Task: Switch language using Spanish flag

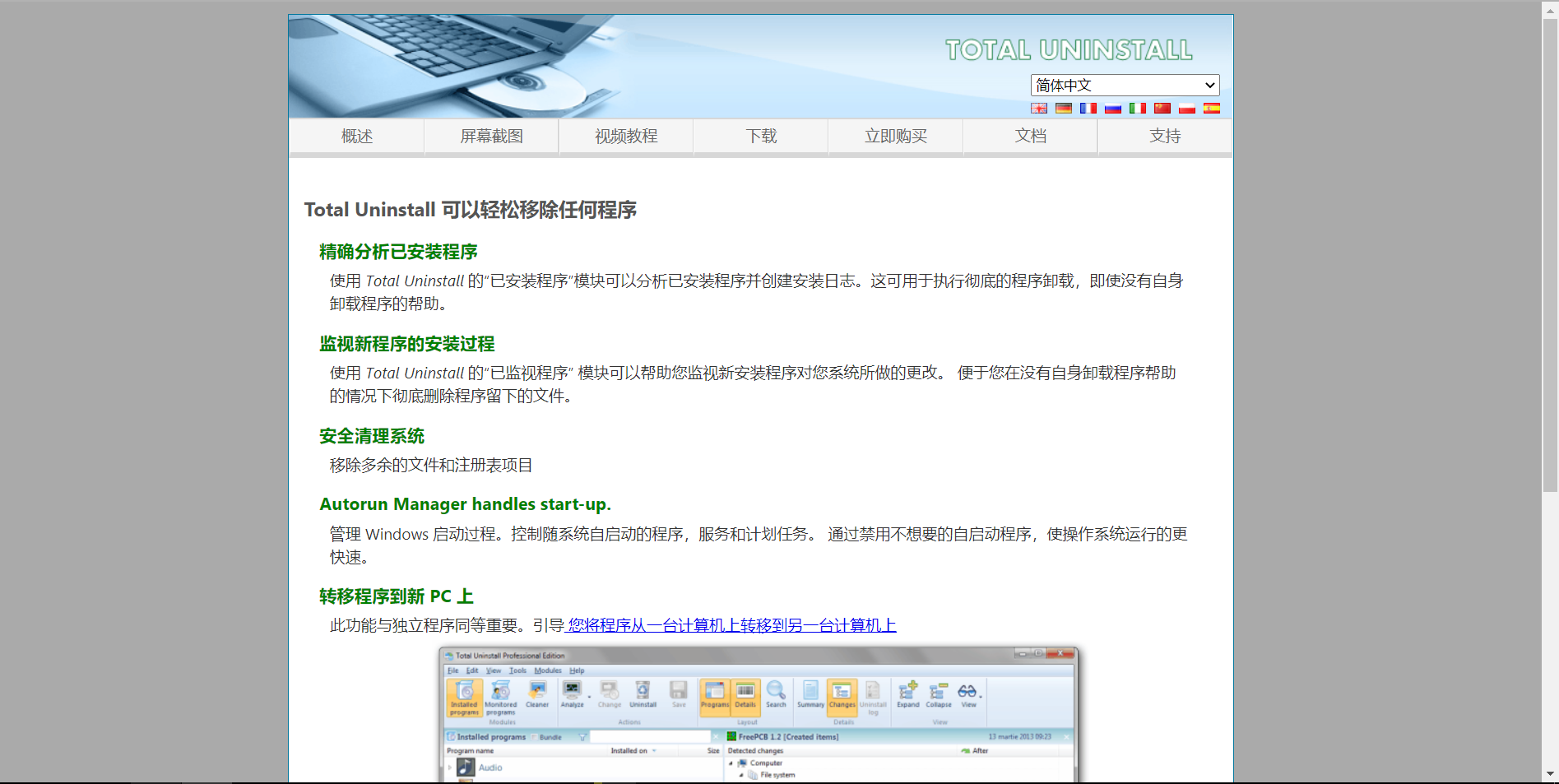Action: pos(1212,108)
